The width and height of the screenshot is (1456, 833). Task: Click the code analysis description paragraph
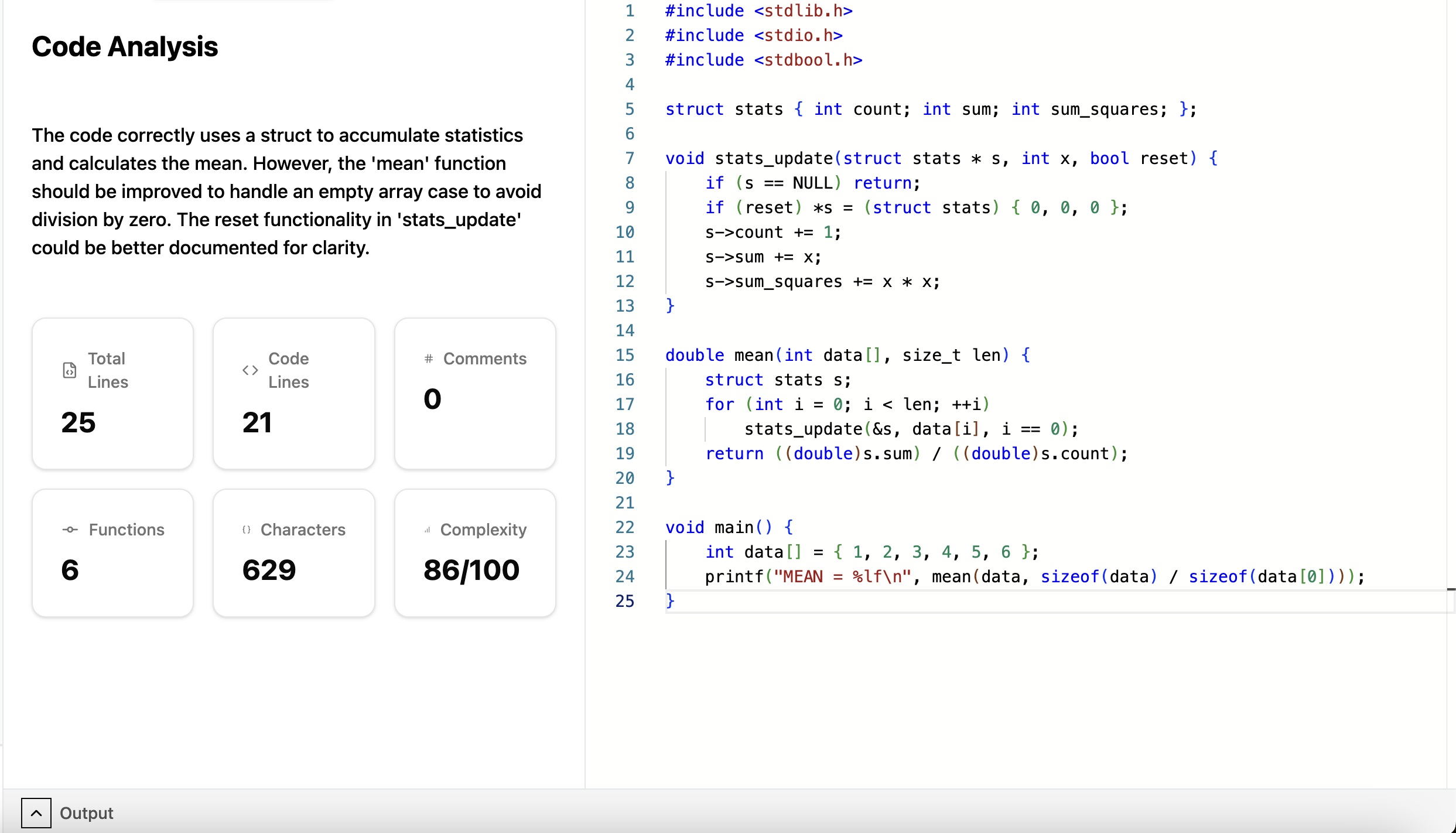[287, 192]
